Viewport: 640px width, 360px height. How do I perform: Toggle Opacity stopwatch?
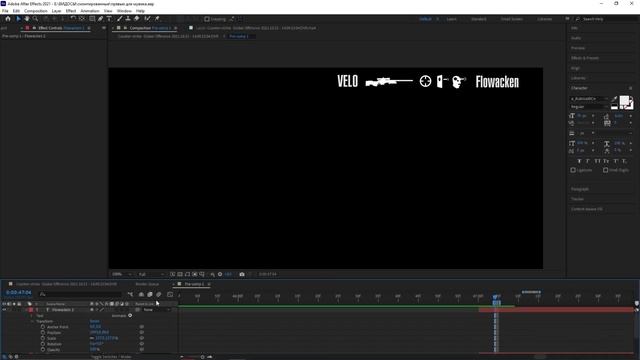click(x=43, y=350)
